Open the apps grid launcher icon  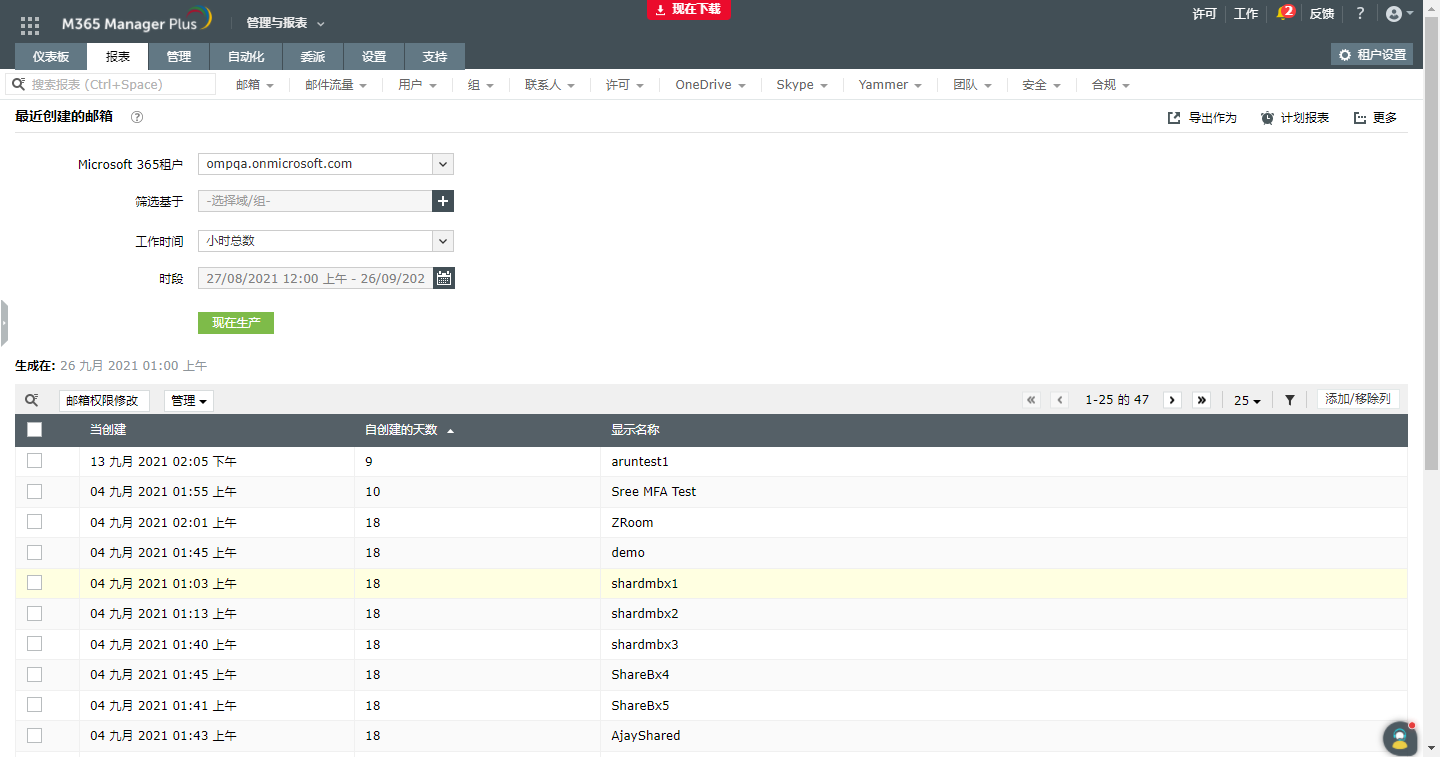pyautogui.click(x=30, y=25)
